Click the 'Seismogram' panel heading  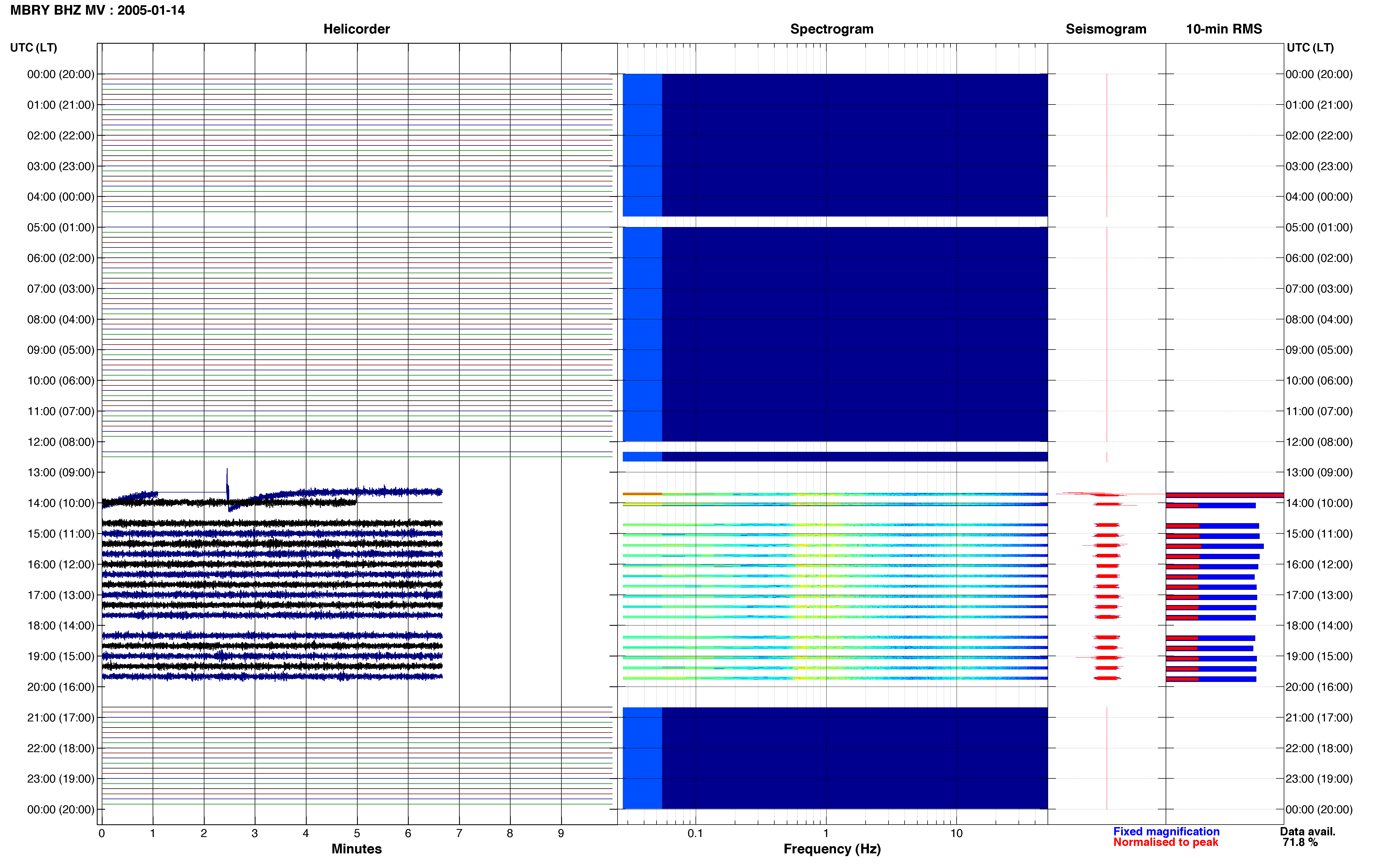[x=1106, y=29]
